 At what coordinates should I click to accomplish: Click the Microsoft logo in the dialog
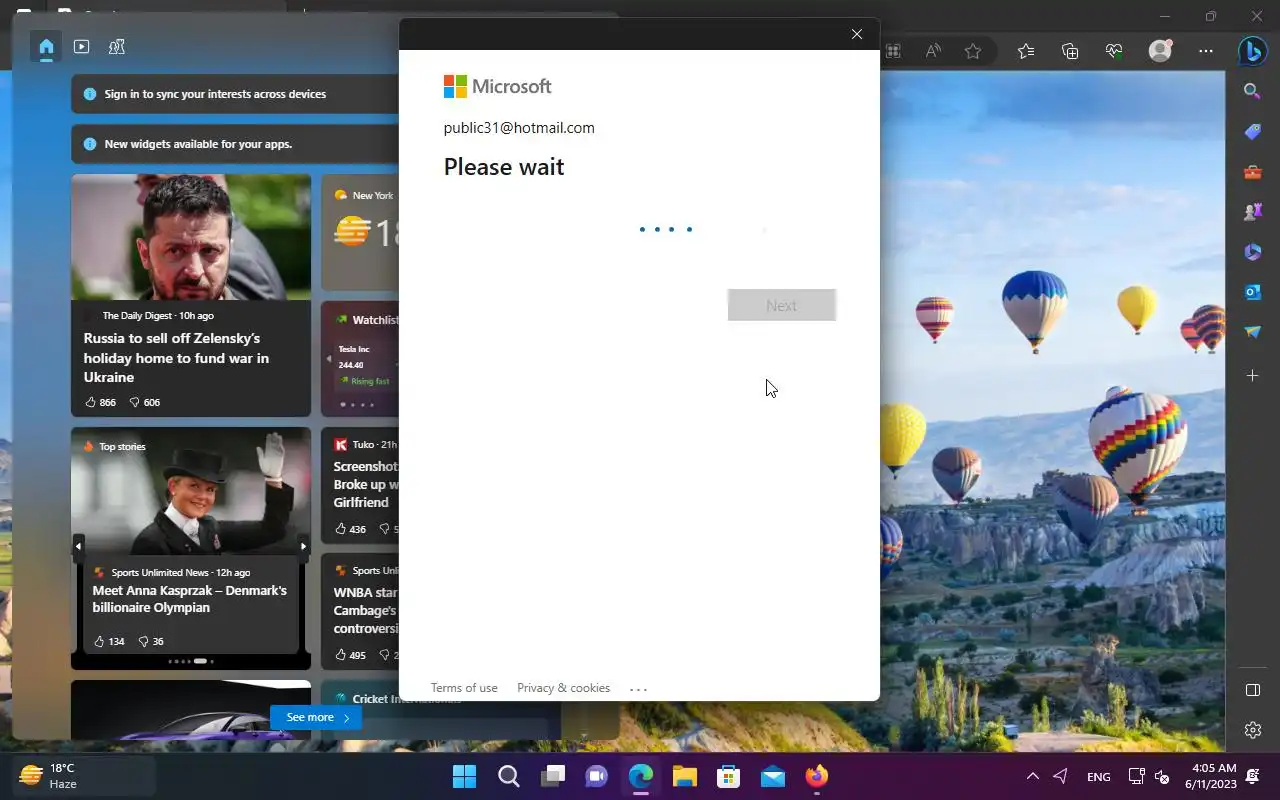click(498, 87)
